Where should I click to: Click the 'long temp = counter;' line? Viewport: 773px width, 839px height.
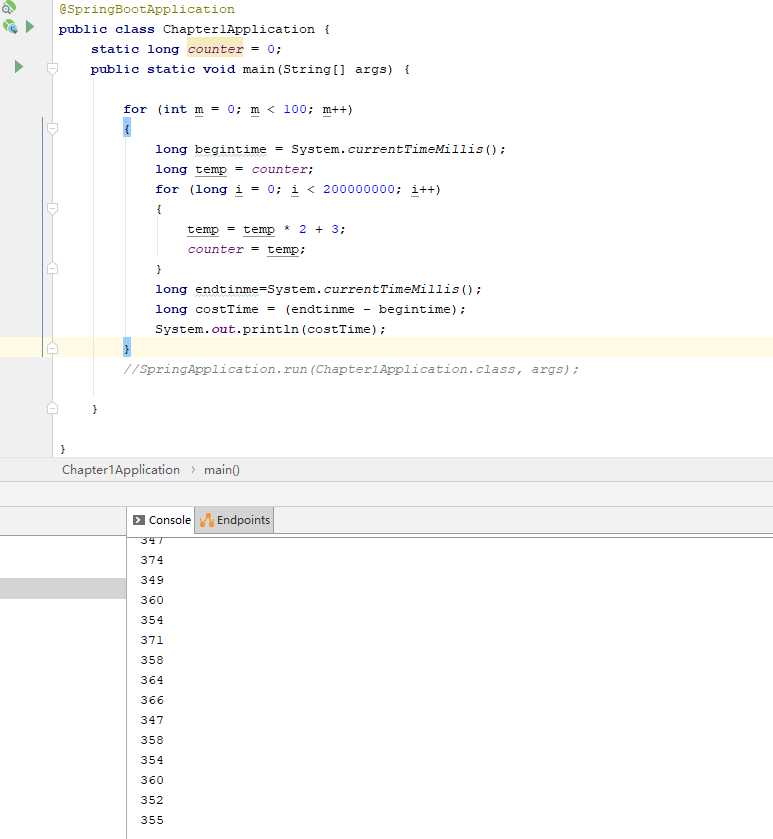click(234, 169)
